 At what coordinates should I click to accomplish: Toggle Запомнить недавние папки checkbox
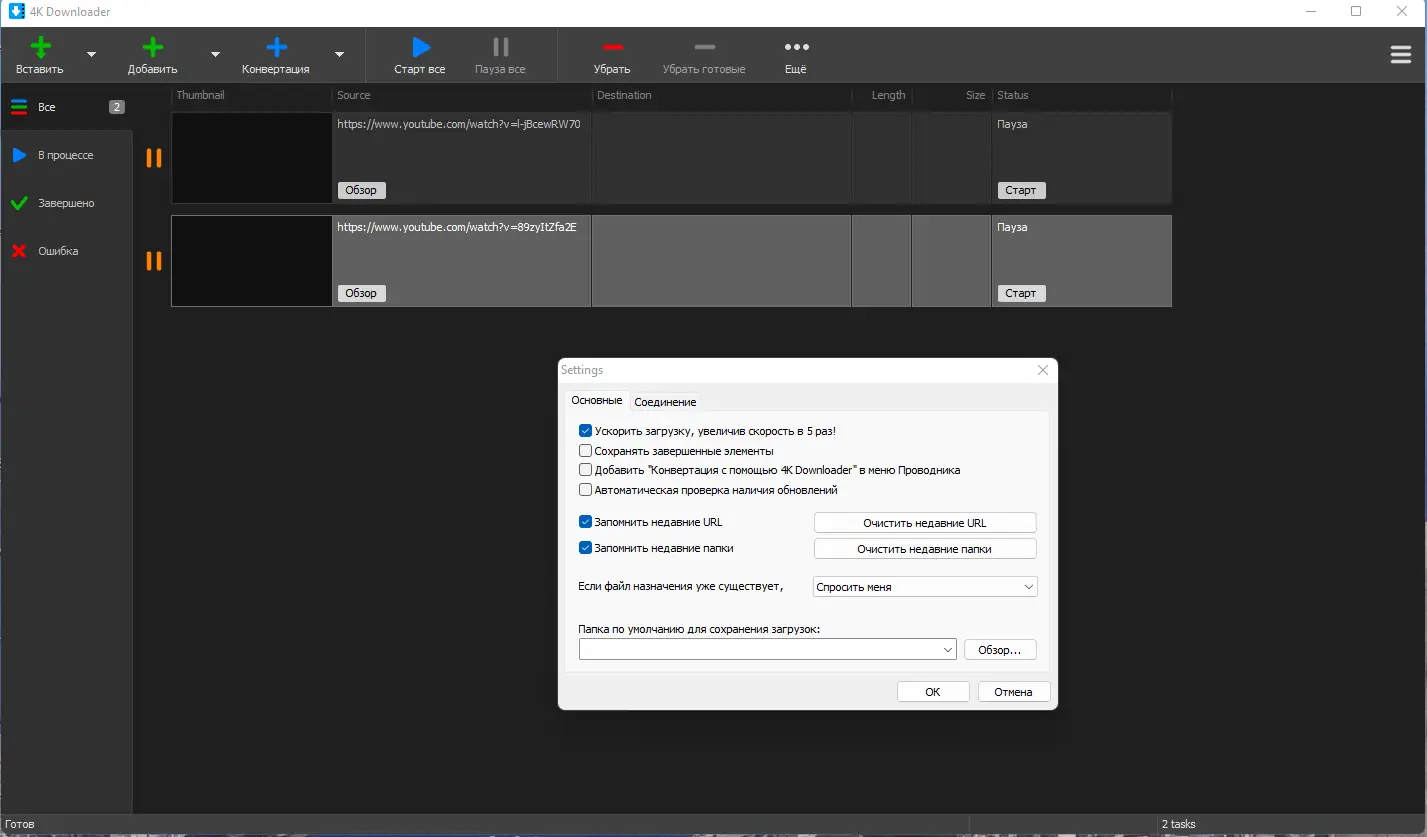tap(586, 548)
